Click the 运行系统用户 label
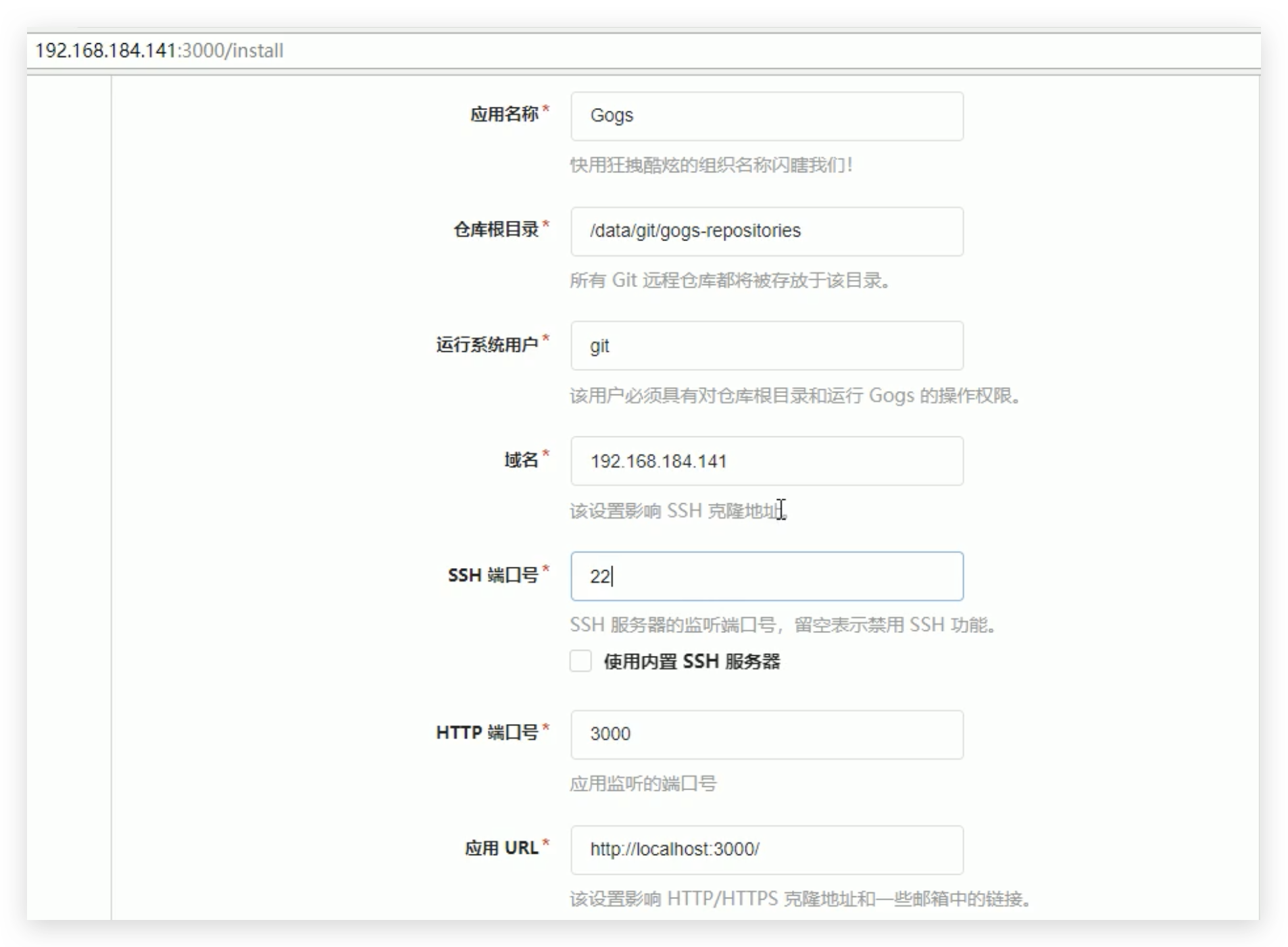This screenshot has width=1288, height=947. pos(487,344)
